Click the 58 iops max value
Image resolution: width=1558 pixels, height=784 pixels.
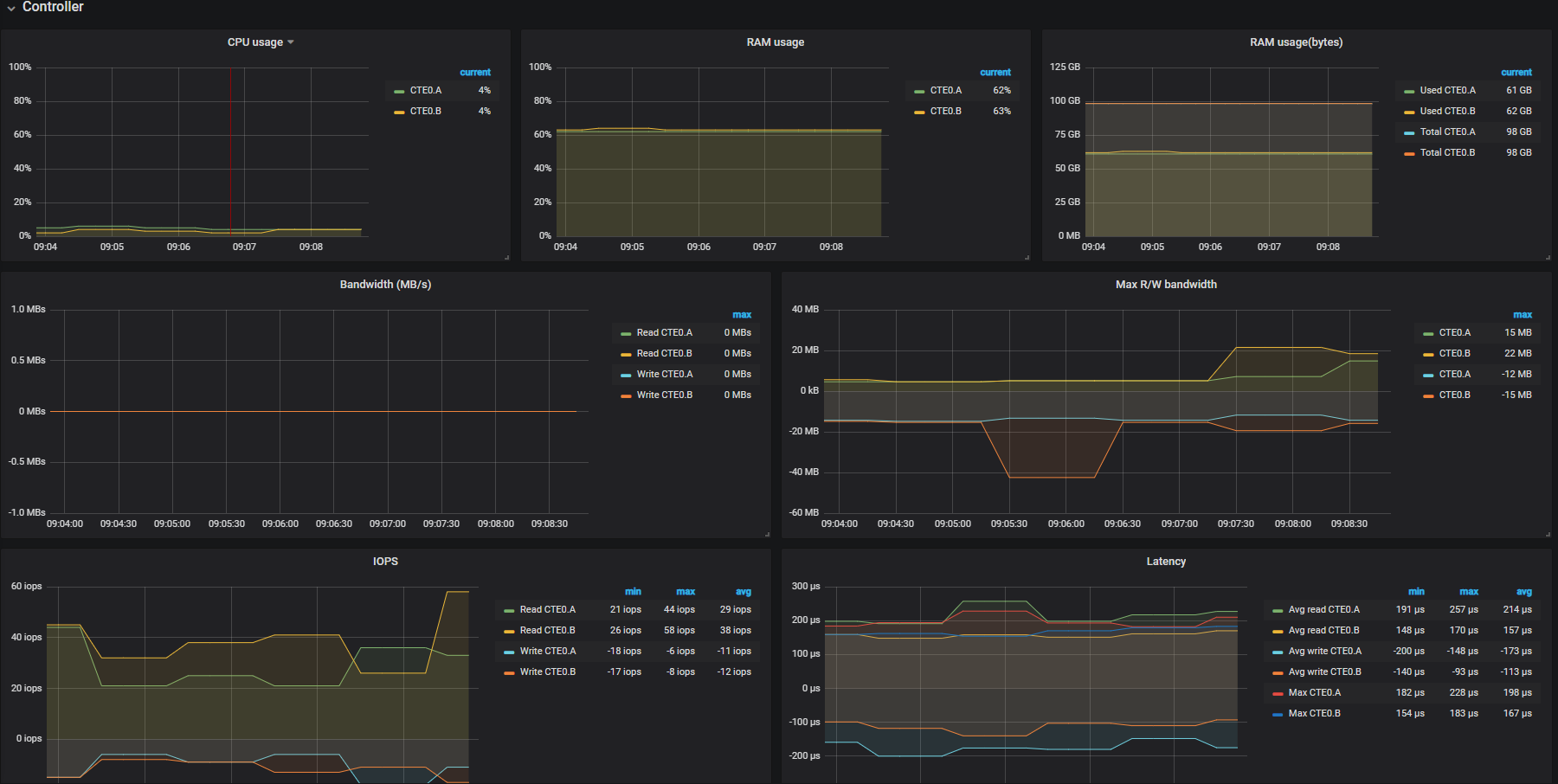(679, 631)
